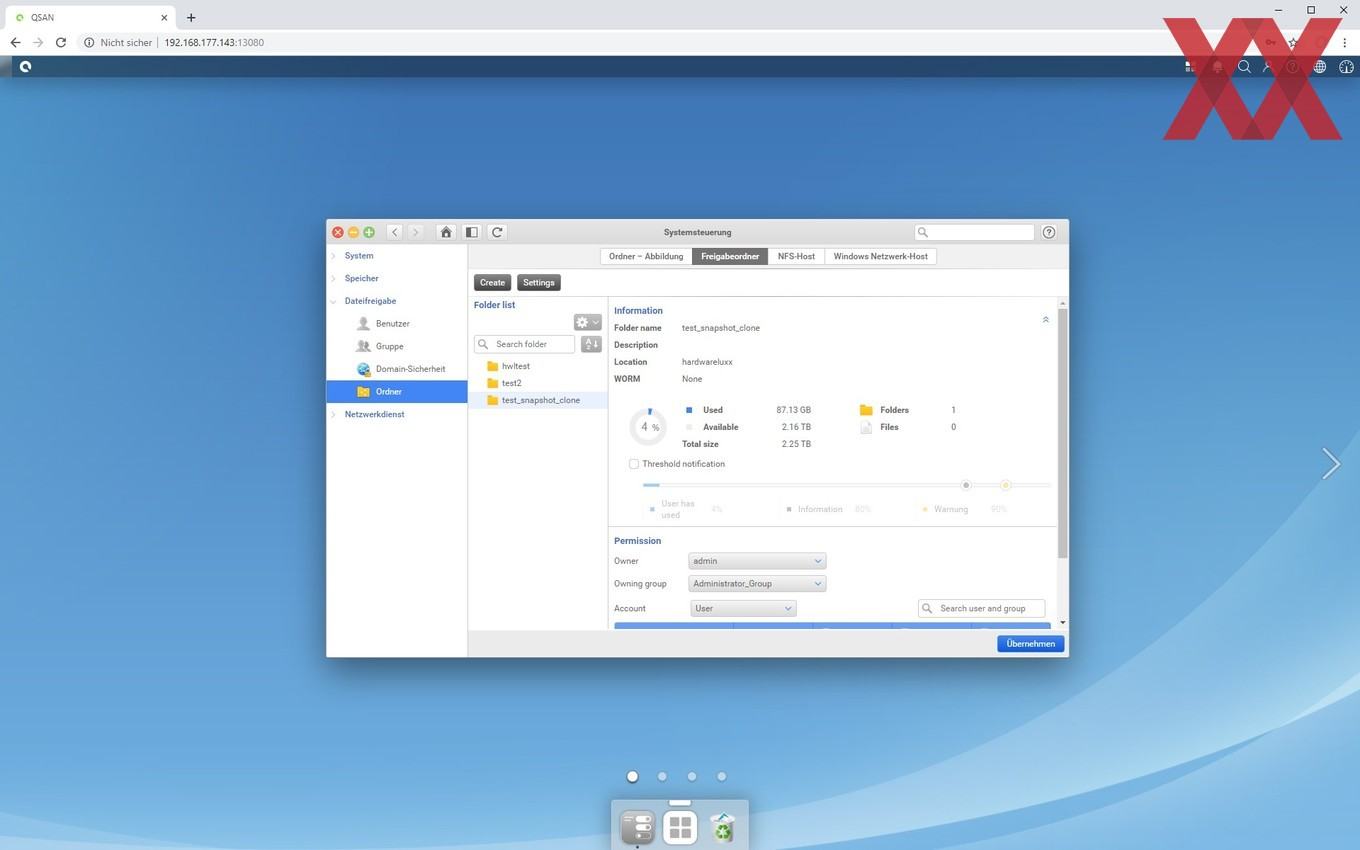Select the test2 folder
This screenshot has width=1360, height=850.
pos(511,383)
